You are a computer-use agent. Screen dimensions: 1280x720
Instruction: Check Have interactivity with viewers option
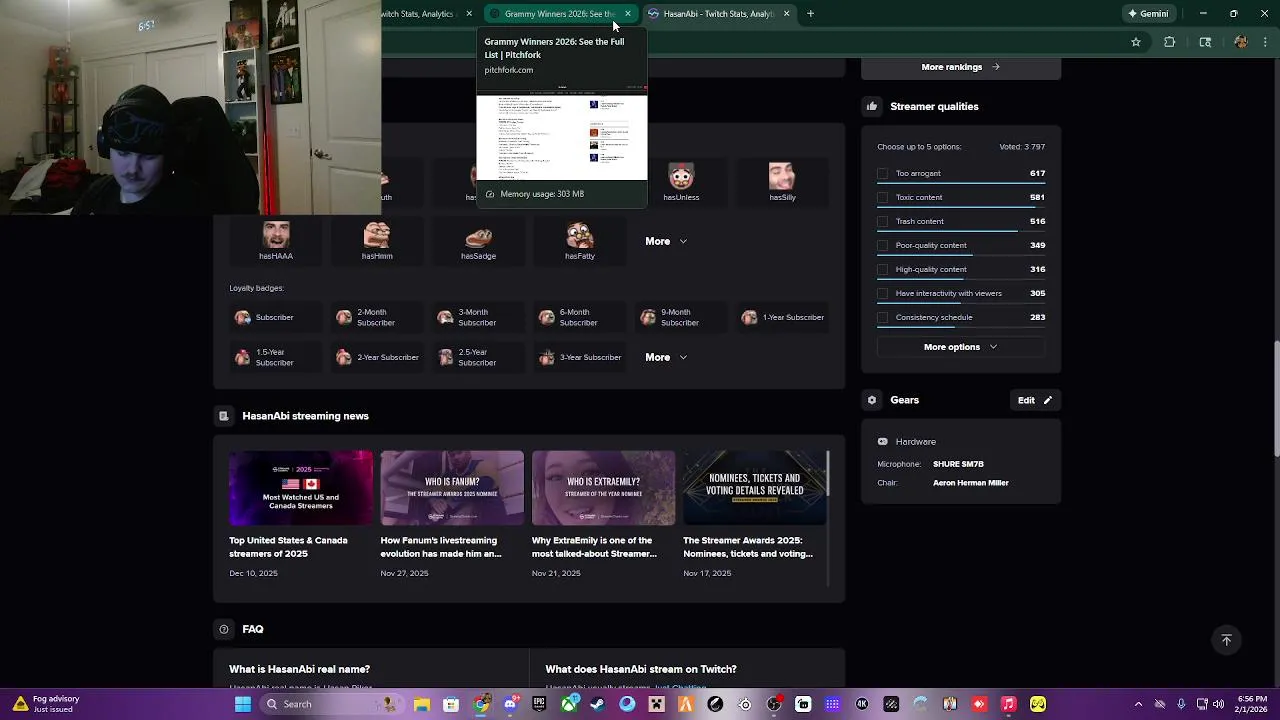[x=883, y=293]
